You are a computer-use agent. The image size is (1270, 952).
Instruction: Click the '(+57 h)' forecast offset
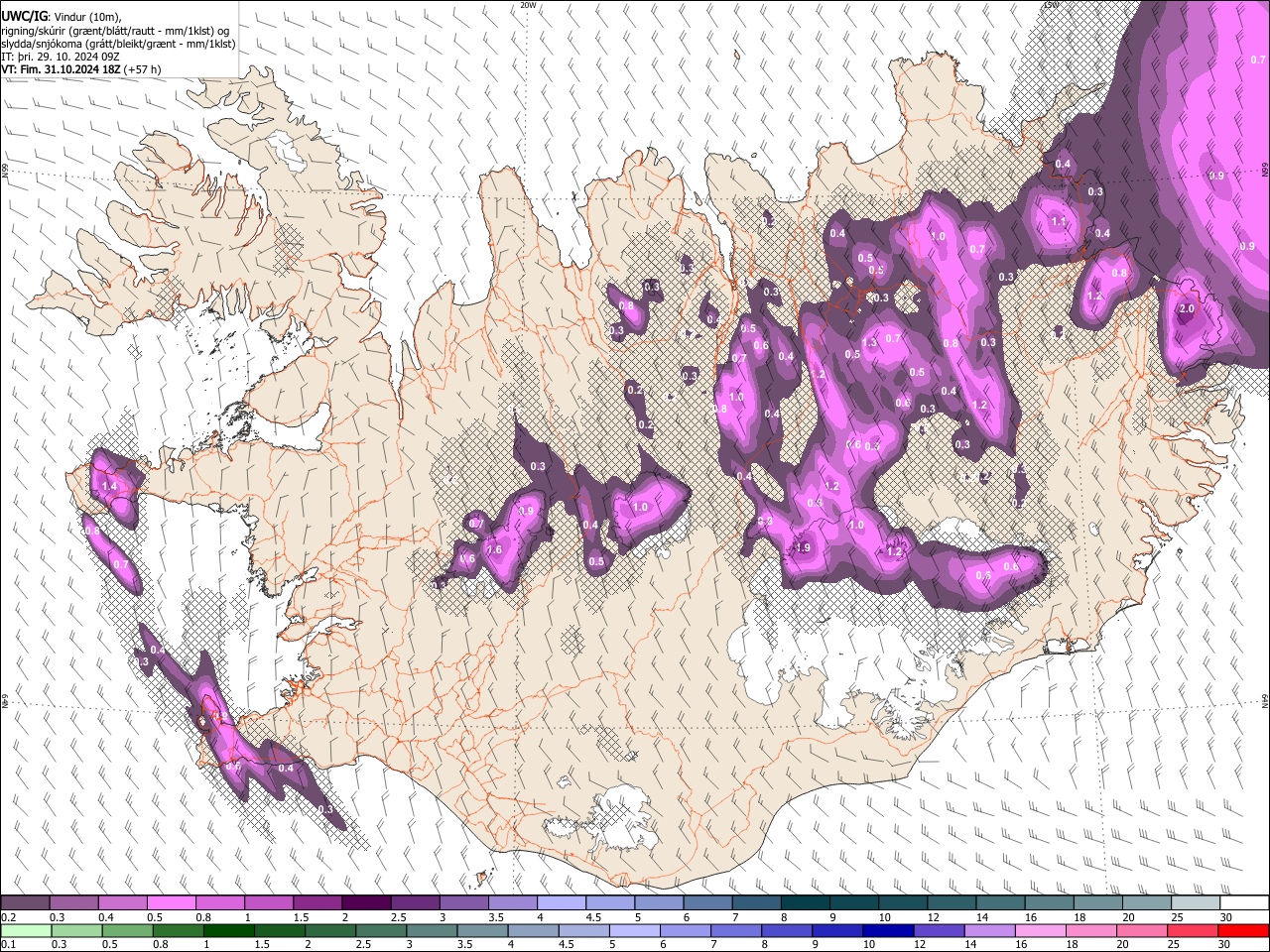coord(143,69)
